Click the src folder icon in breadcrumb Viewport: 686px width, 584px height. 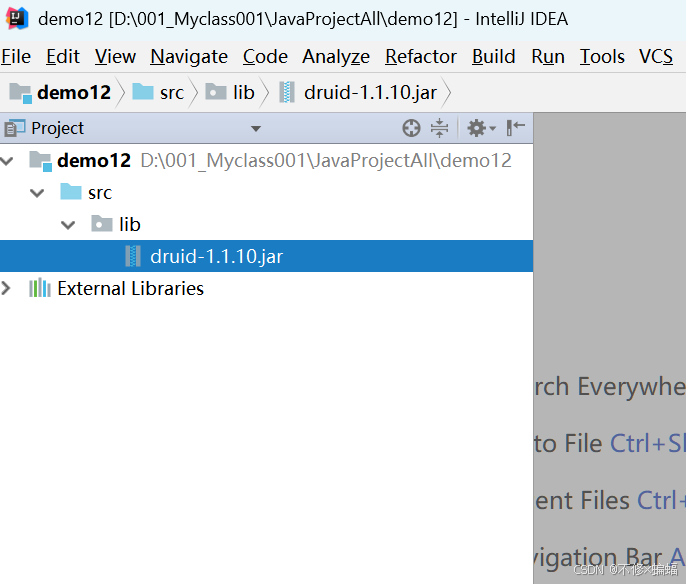143,92
